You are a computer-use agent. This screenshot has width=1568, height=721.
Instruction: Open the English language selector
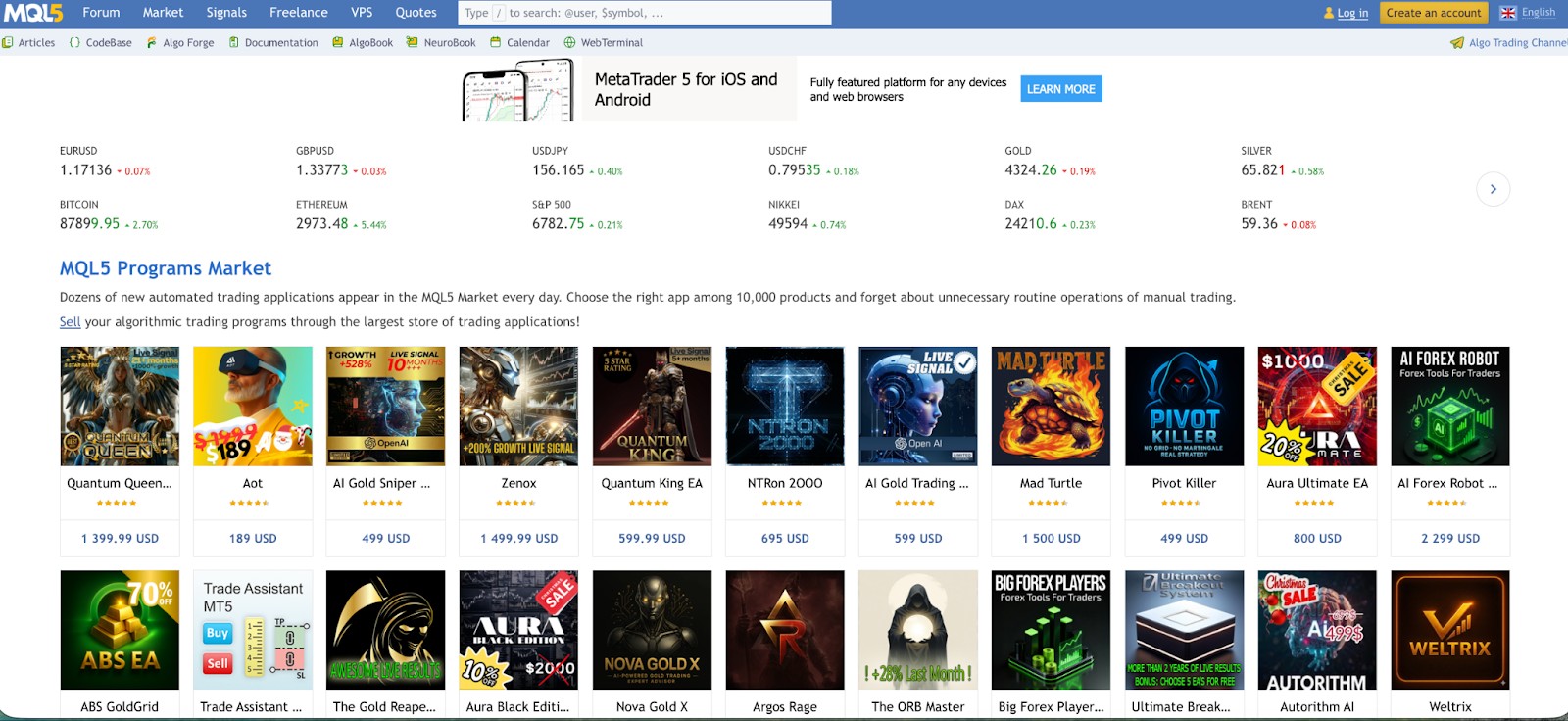pos(1539,13)
